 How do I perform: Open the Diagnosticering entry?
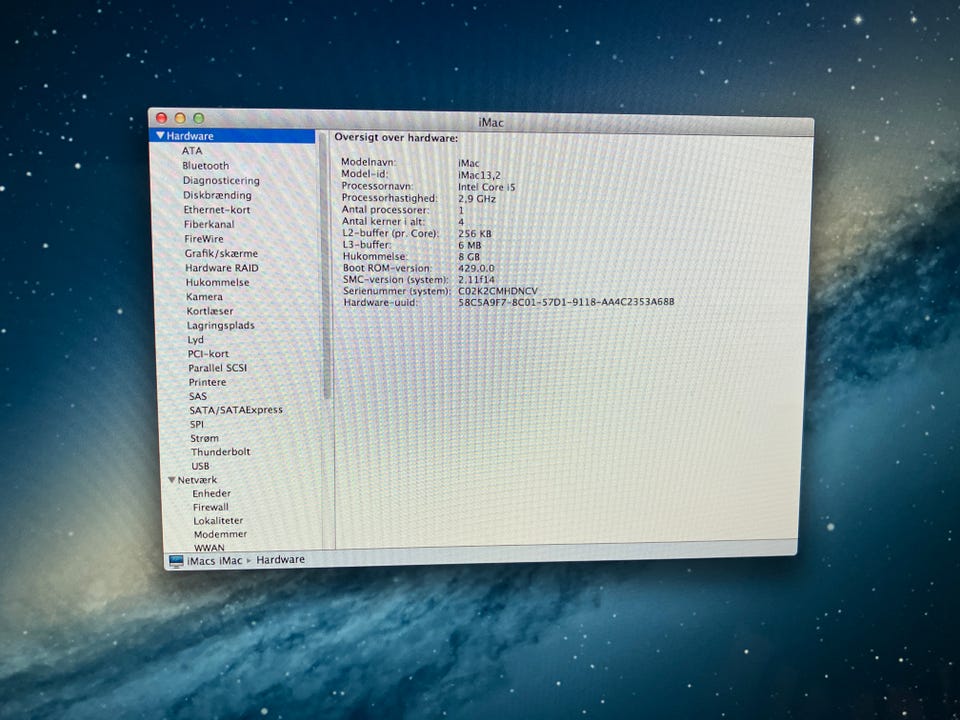221,181
